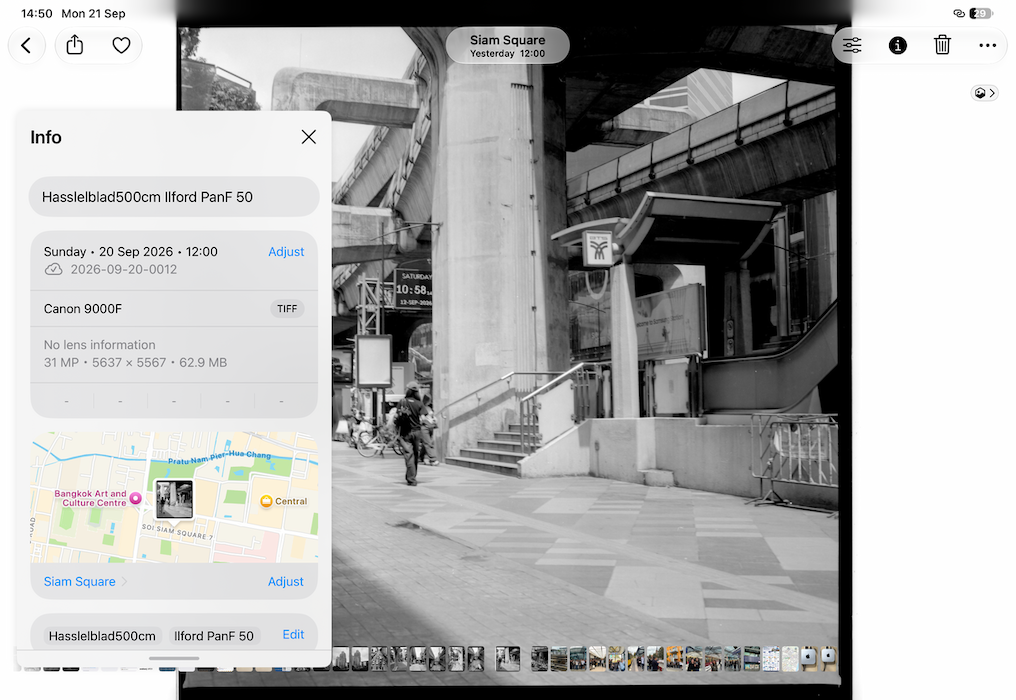Select the Ilford PanF 50 keyword tag
1016x700 pixels.
pos(214,636)
